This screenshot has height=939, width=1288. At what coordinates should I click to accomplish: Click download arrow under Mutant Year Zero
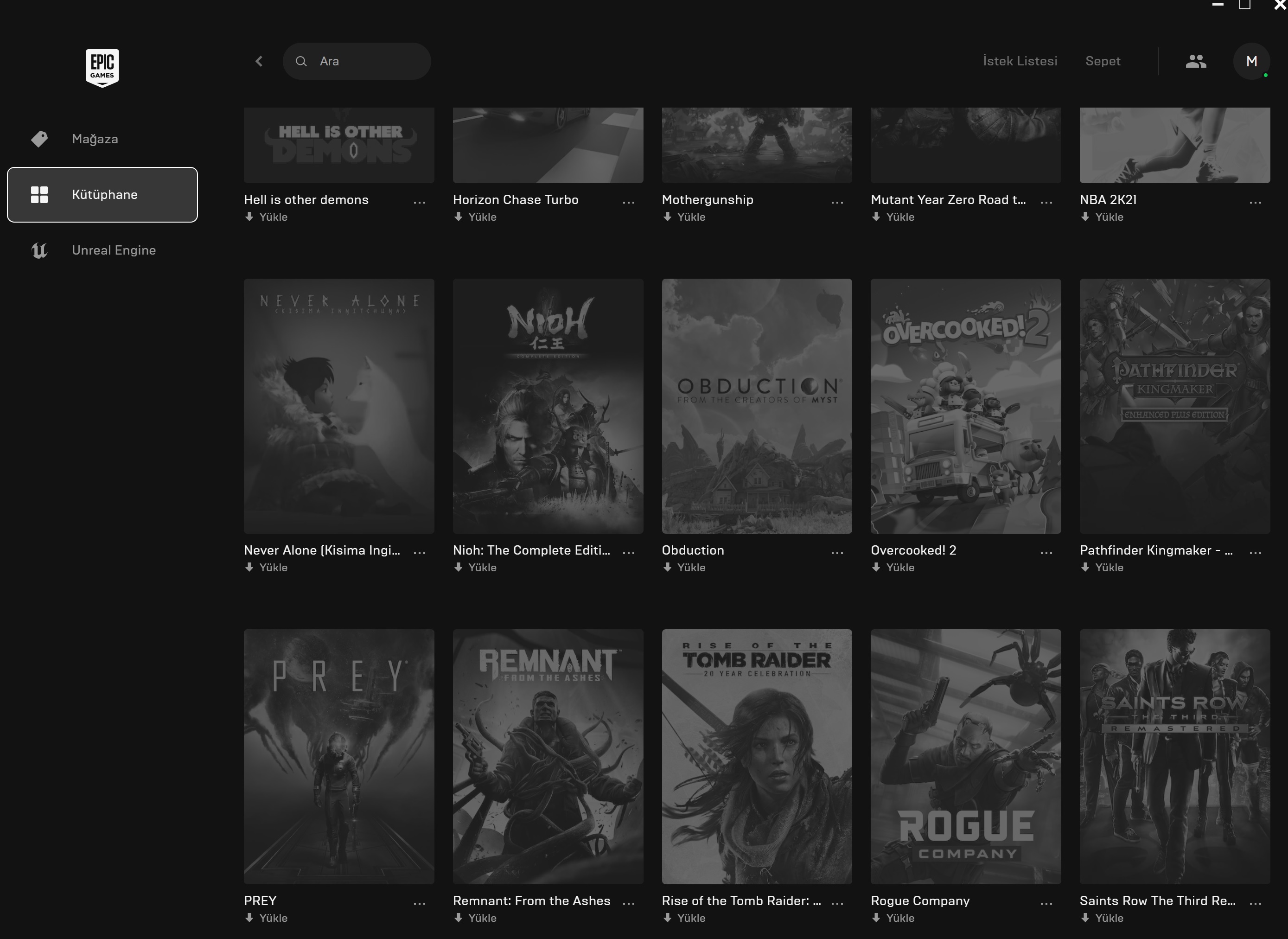click(876, 217)
